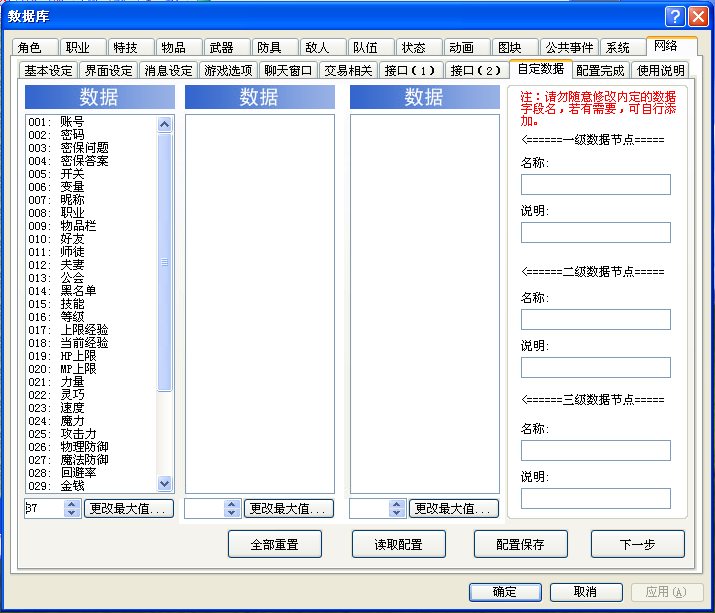
Task: Click the third-level node 说明 field
Action: click(x=596, y=499)
